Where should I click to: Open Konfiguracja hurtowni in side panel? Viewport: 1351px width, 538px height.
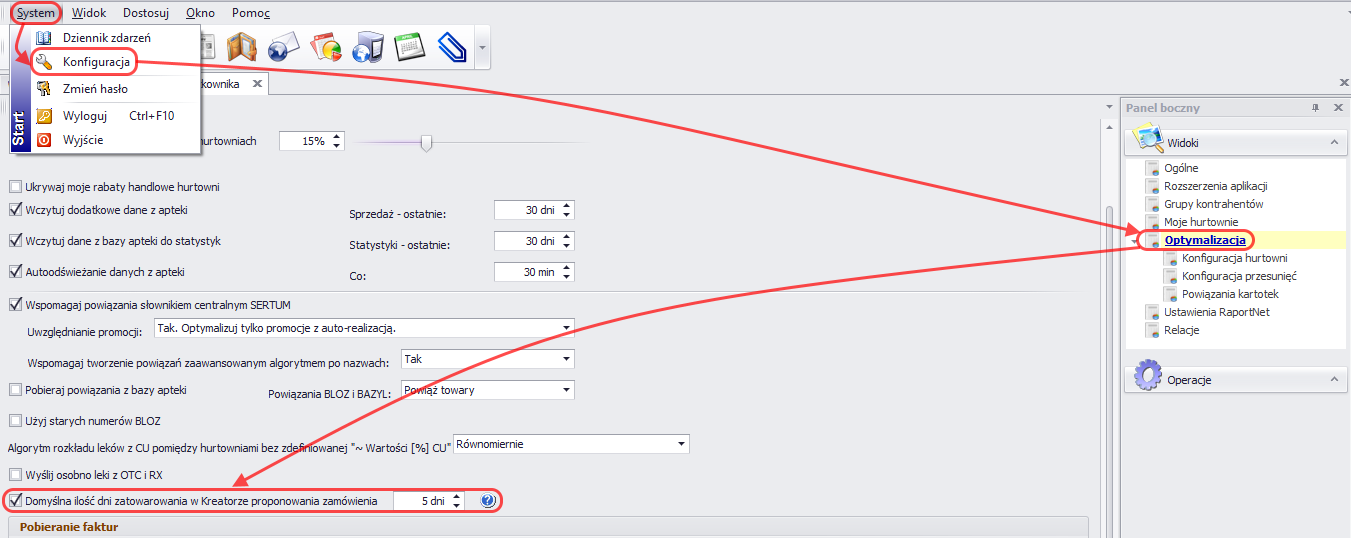[1234, 258]
